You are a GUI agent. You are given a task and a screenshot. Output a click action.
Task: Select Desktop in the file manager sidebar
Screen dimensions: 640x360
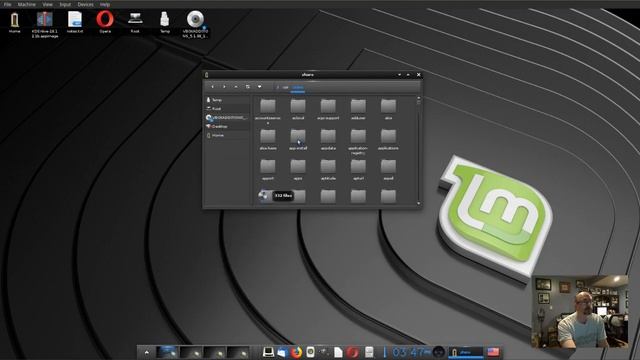227,127
